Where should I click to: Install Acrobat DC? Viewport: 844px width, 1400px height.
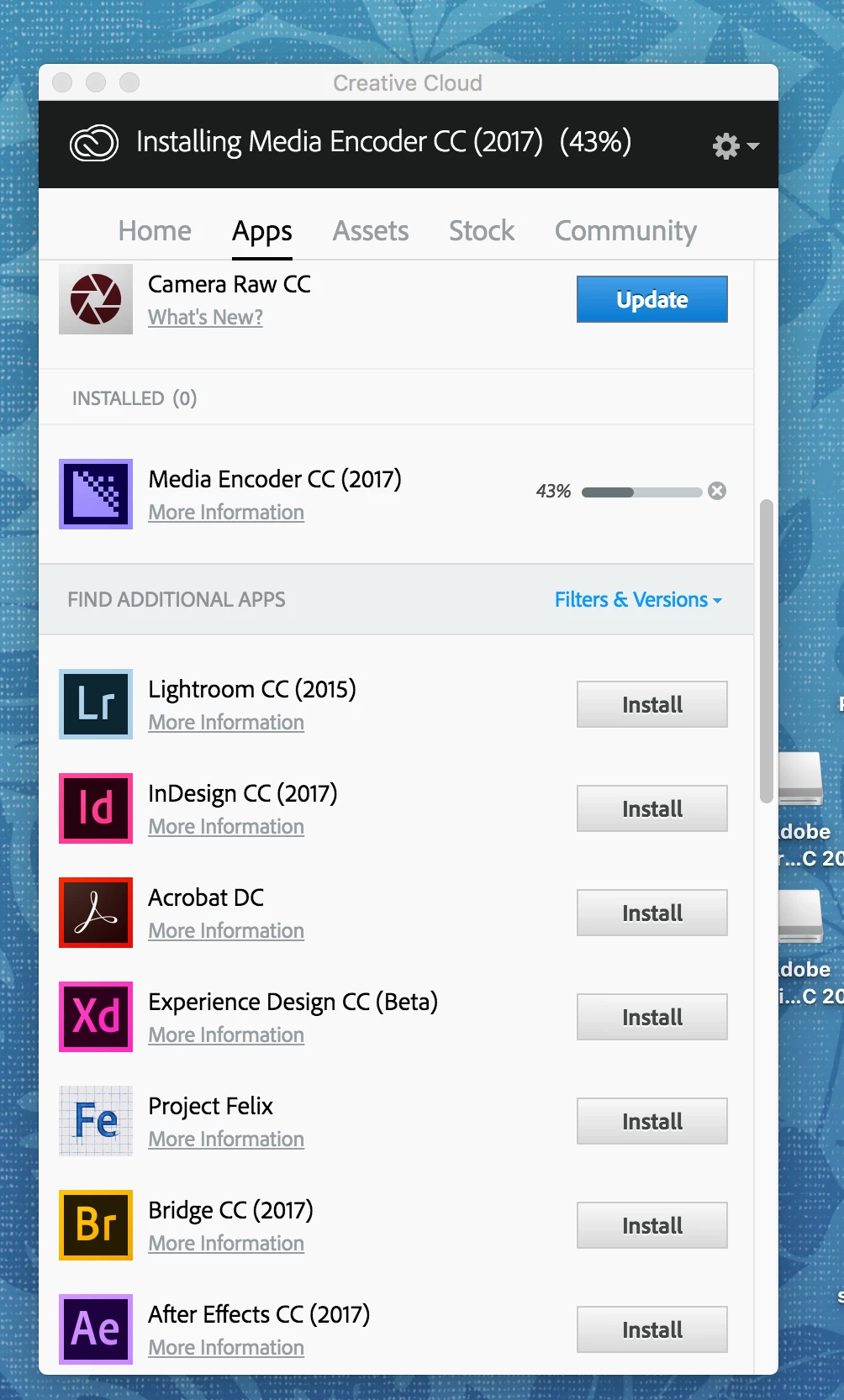[x=652, y=913]
